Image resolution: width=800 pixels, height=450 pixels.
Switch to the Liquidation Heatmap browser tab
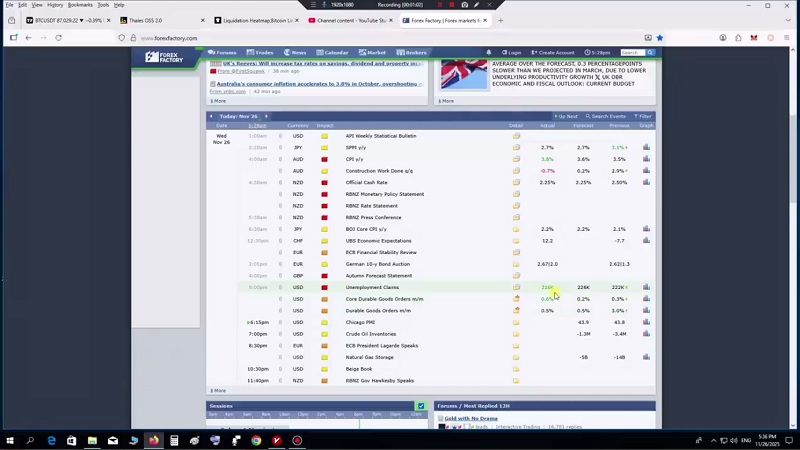coord(259,20)
